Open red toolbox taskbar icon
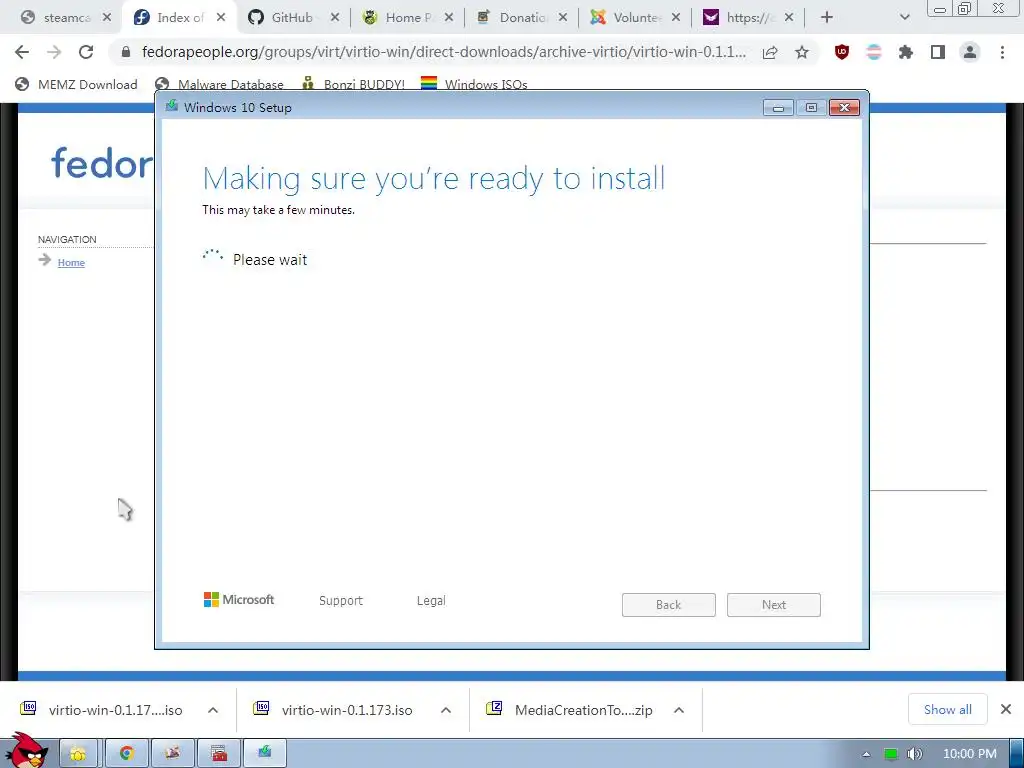Image resolution: width=1024 pixels, height=768 pixels. click(x=219, y=754)
